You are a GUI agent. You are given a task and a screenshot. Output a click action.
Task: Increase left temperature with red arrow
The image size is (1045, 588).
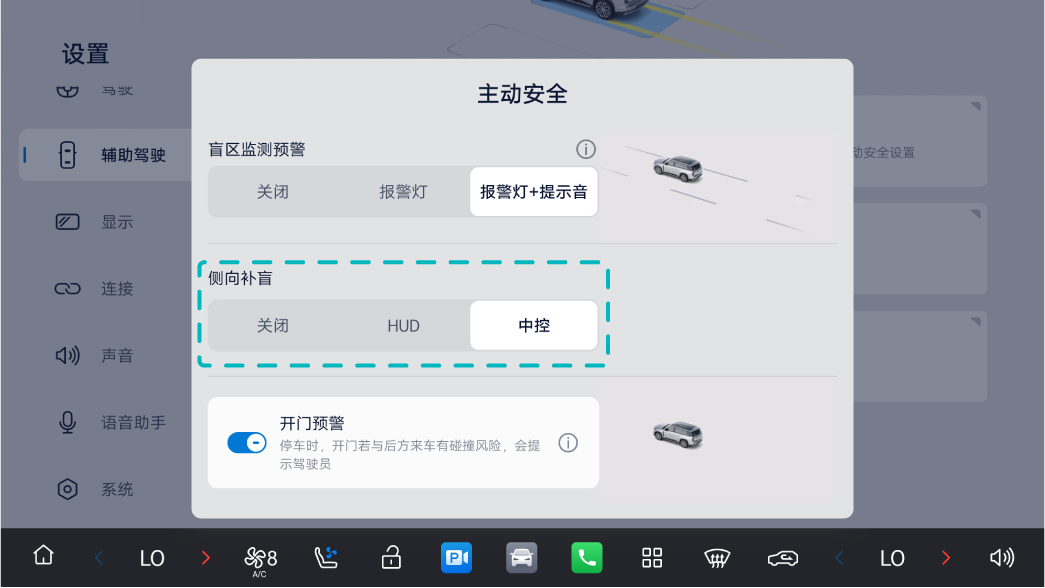[x=206, y=557]
